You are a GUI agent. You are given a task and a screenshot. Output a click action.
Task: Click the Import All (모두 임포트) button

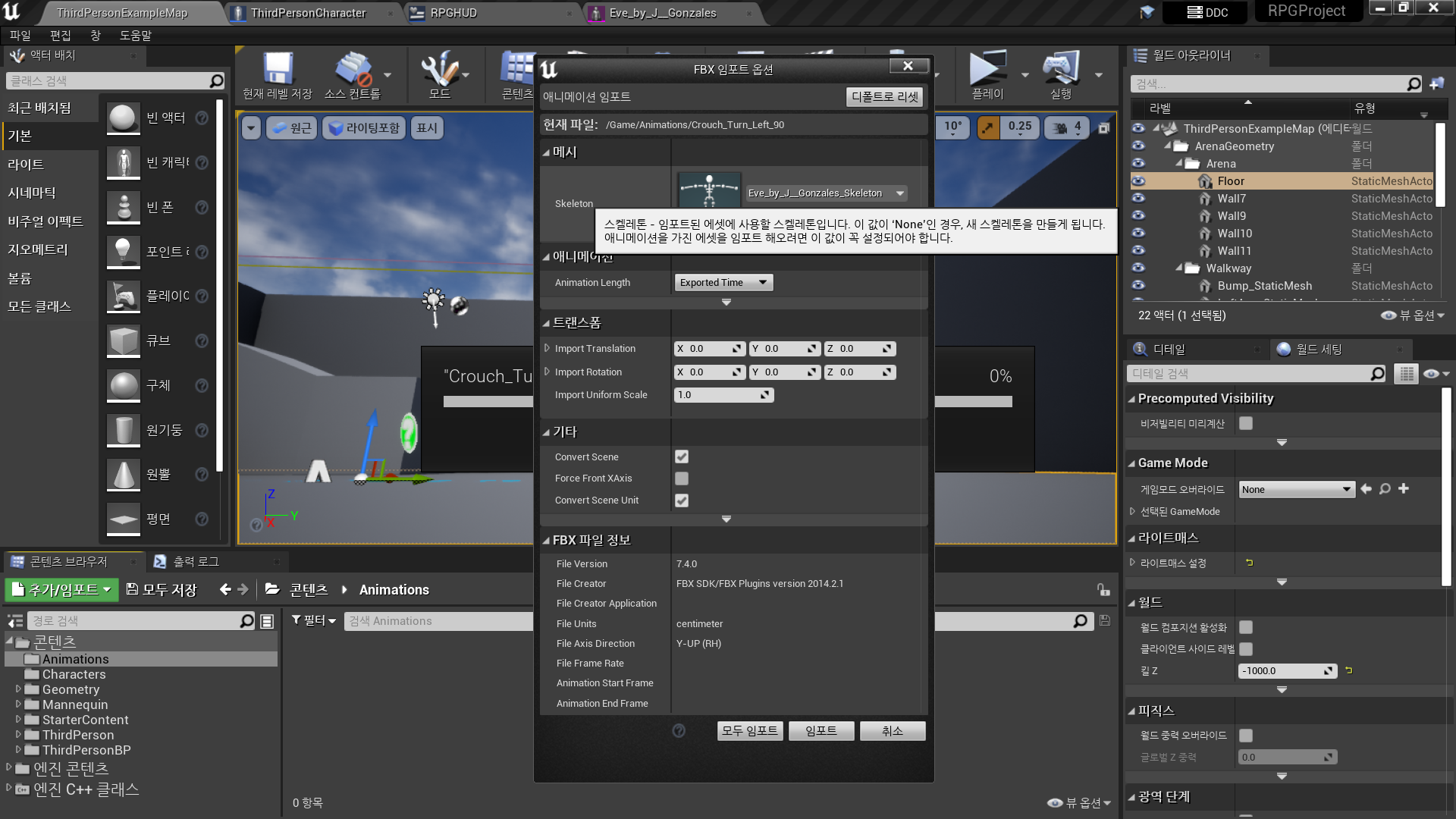point(749,730)
